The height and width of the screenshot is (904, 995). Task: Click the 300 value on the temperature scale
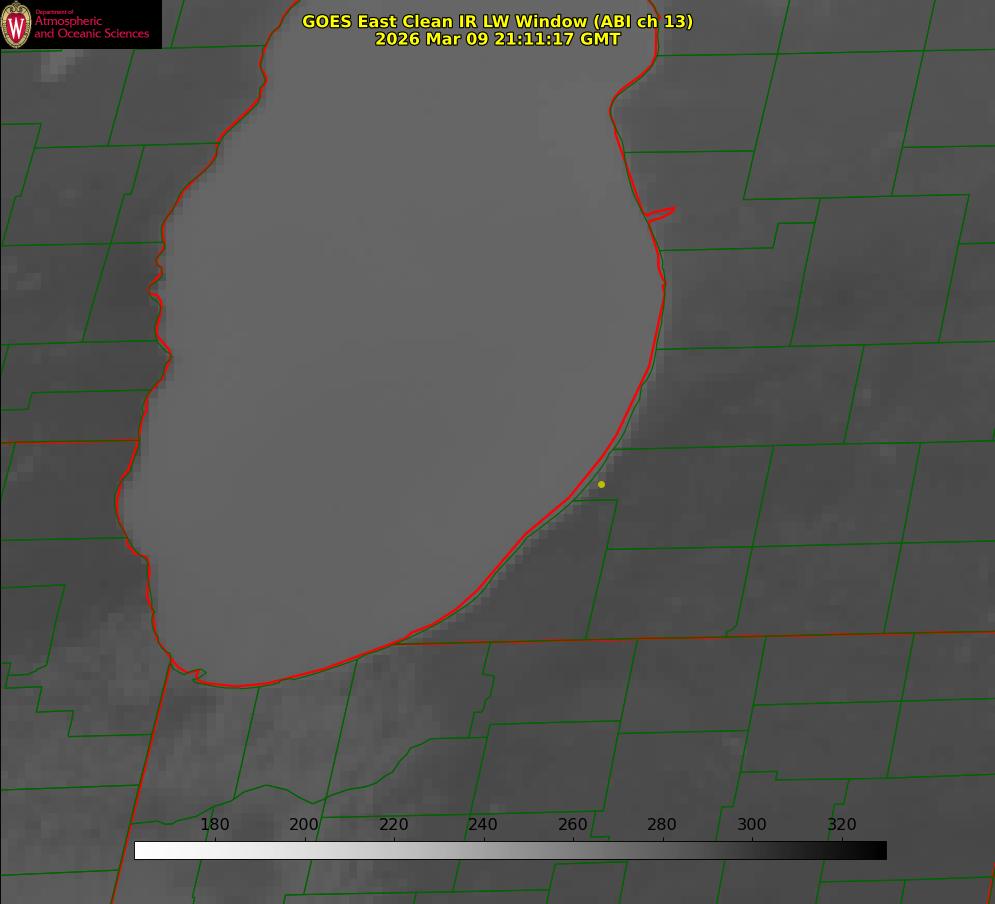point(751,825)
